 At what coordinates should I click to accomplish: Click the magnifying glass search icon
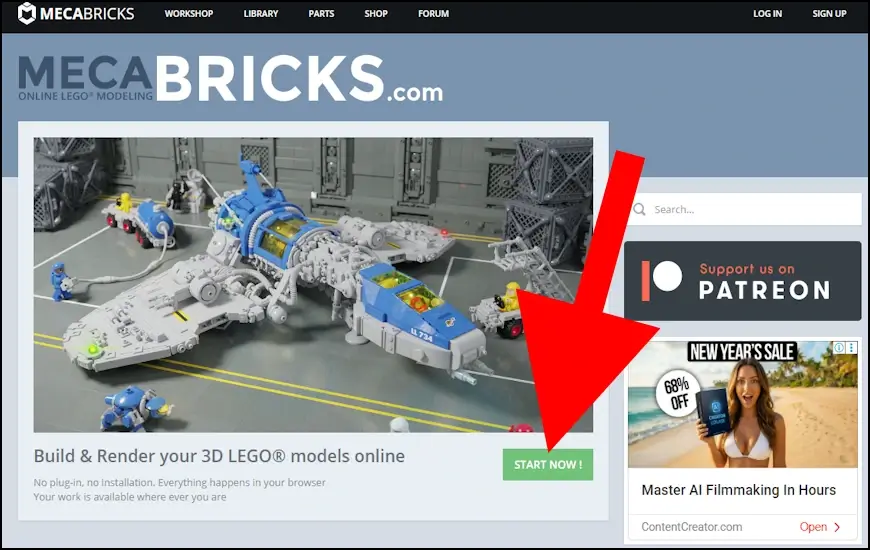639,209
